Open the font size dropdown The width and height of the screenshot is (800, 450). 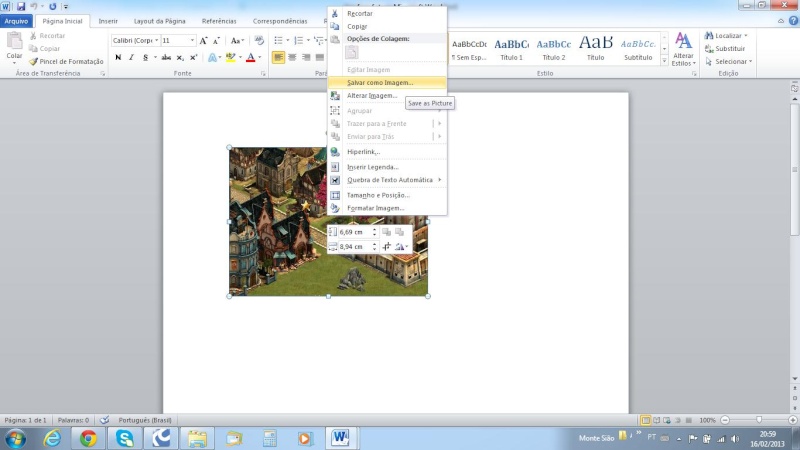pos(192,40)
